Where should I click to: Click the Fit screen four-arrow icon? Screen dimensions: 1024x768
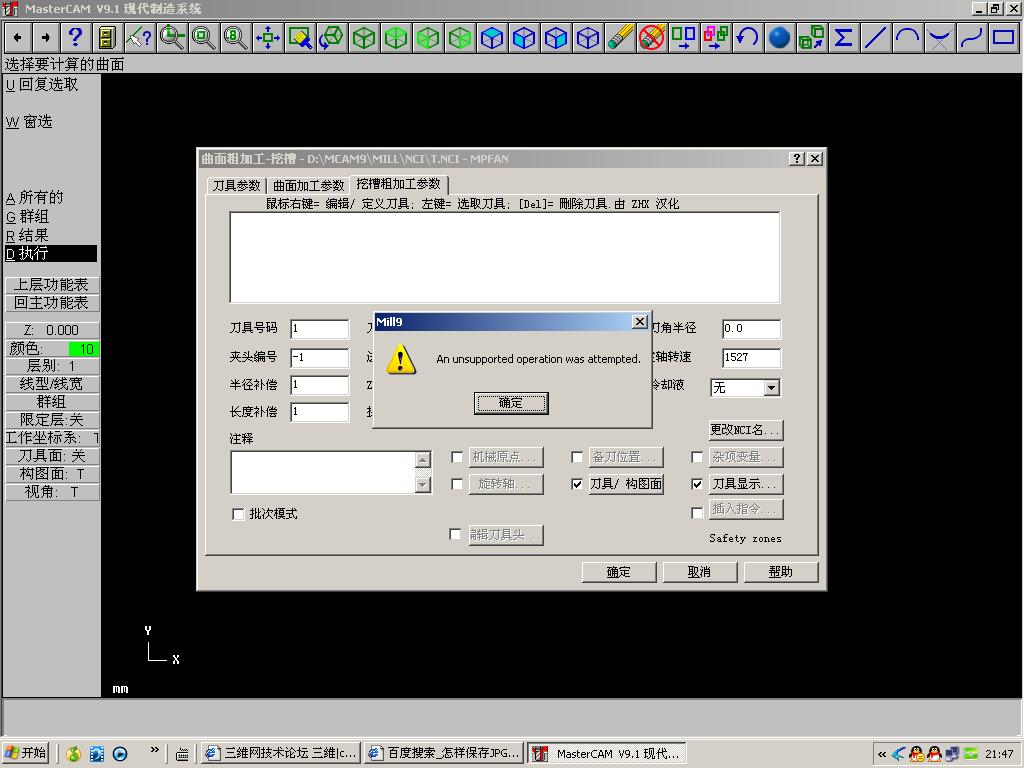coord(268,38)
